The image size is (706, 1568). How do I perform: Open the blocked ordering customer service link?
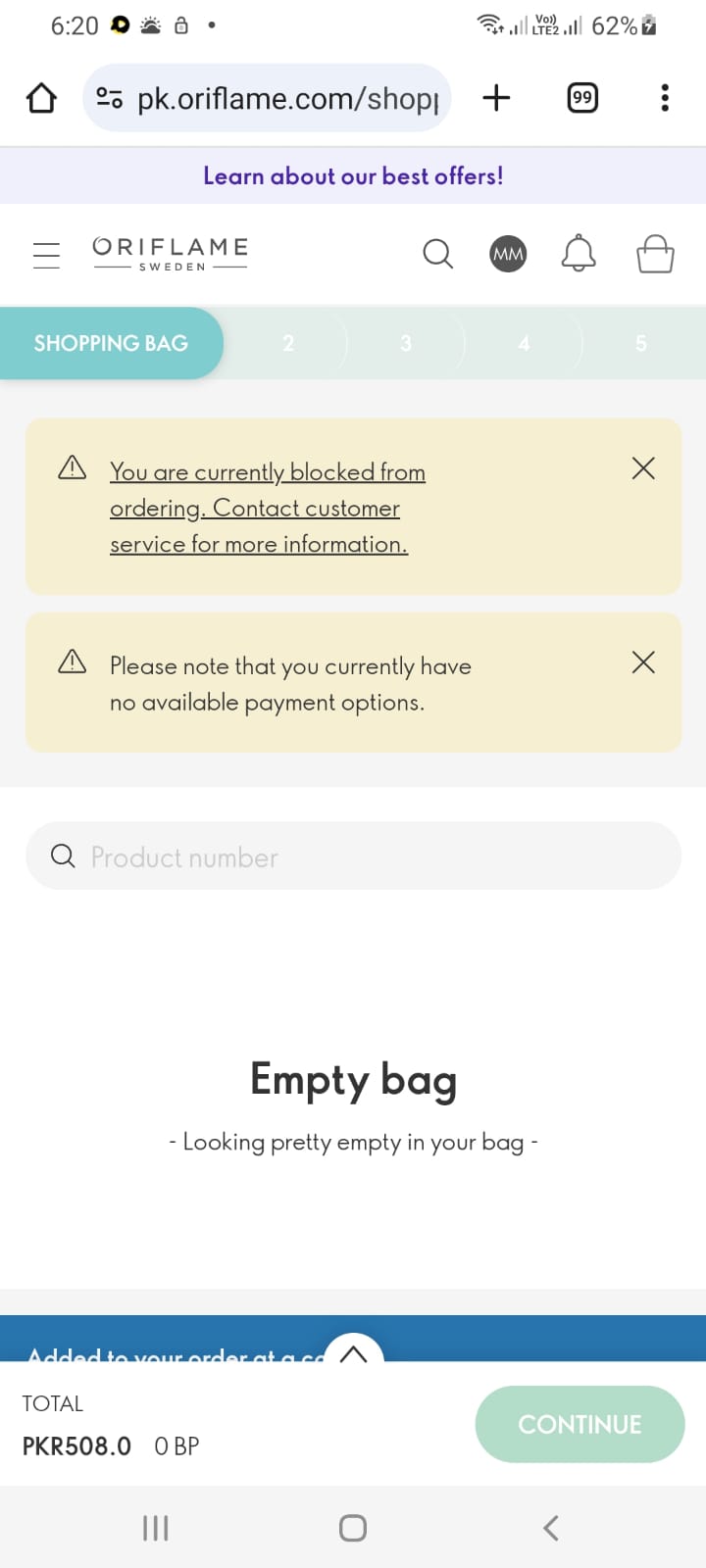click(268, 508)
